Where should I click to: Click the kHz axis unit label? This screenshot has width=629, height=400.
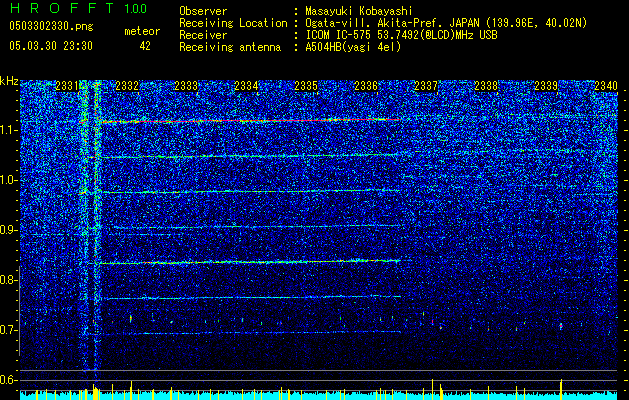coord(9,81)
